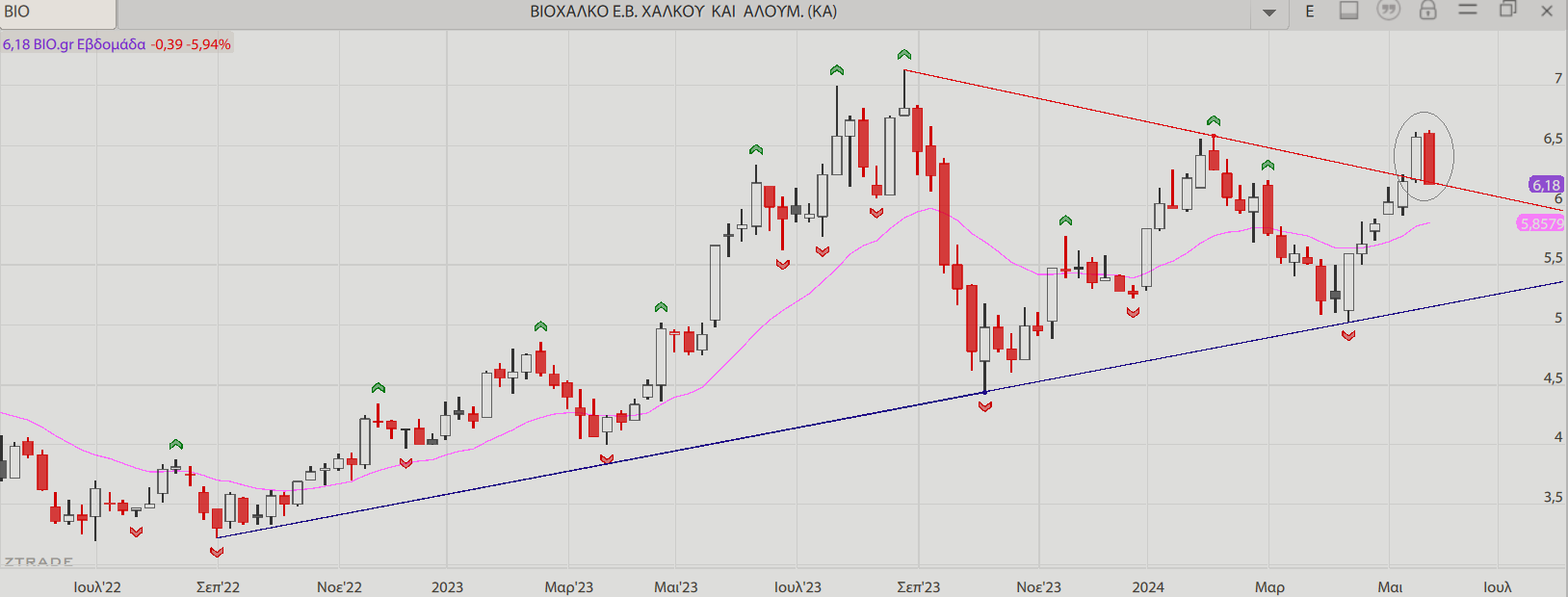
Task: Click the quotation marks comment icon
Action: 1388,11
